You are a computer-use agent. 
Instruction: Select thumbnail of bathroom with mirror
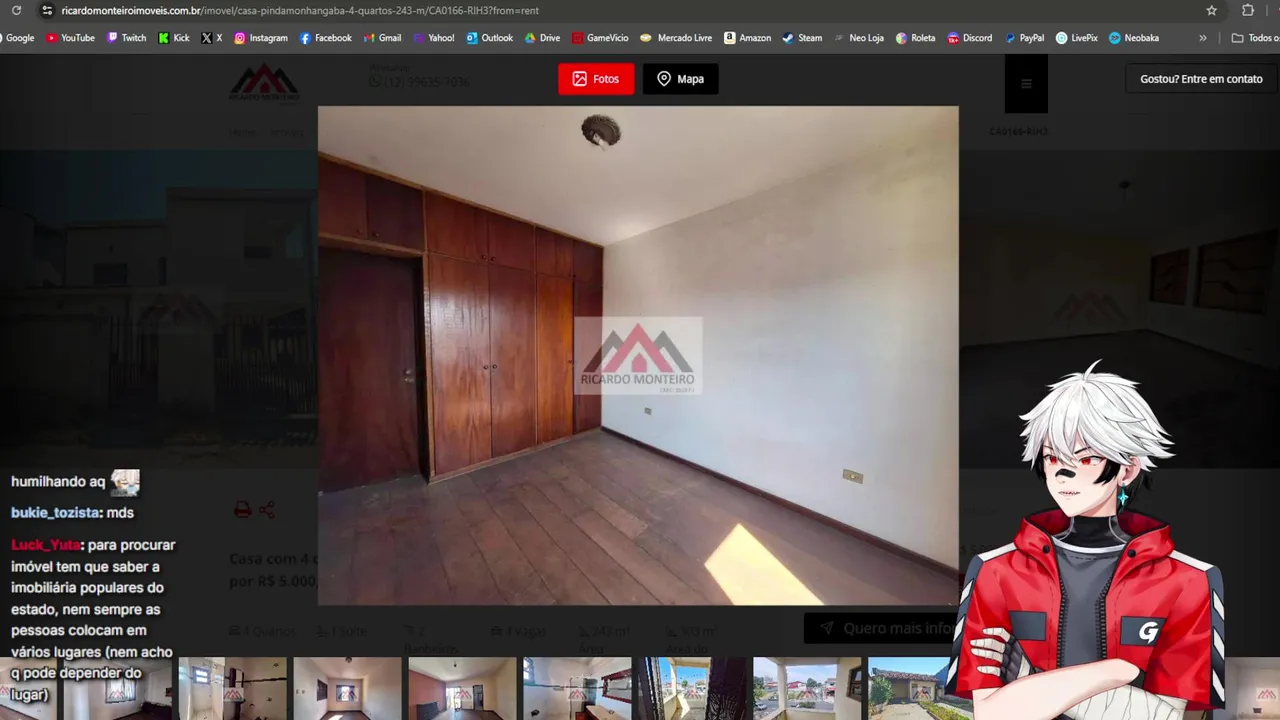tap(577, 688)
